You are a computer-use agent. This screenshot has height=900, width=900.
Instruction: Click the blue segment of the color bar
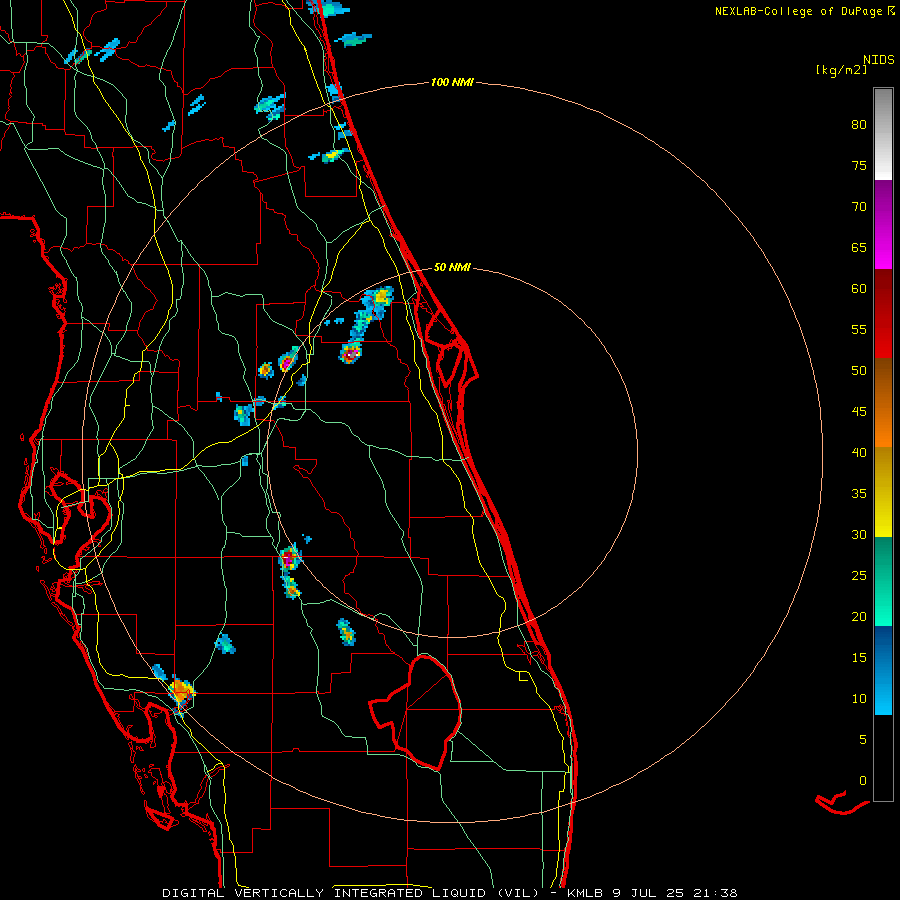[883, 670]
